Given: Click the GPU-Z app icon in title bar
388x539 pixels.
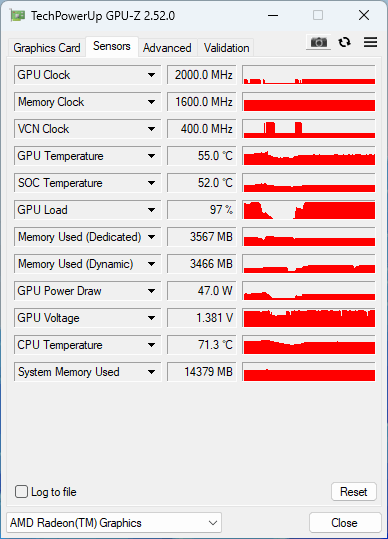Looking at the screenshot, I should [x=17, y=16].
